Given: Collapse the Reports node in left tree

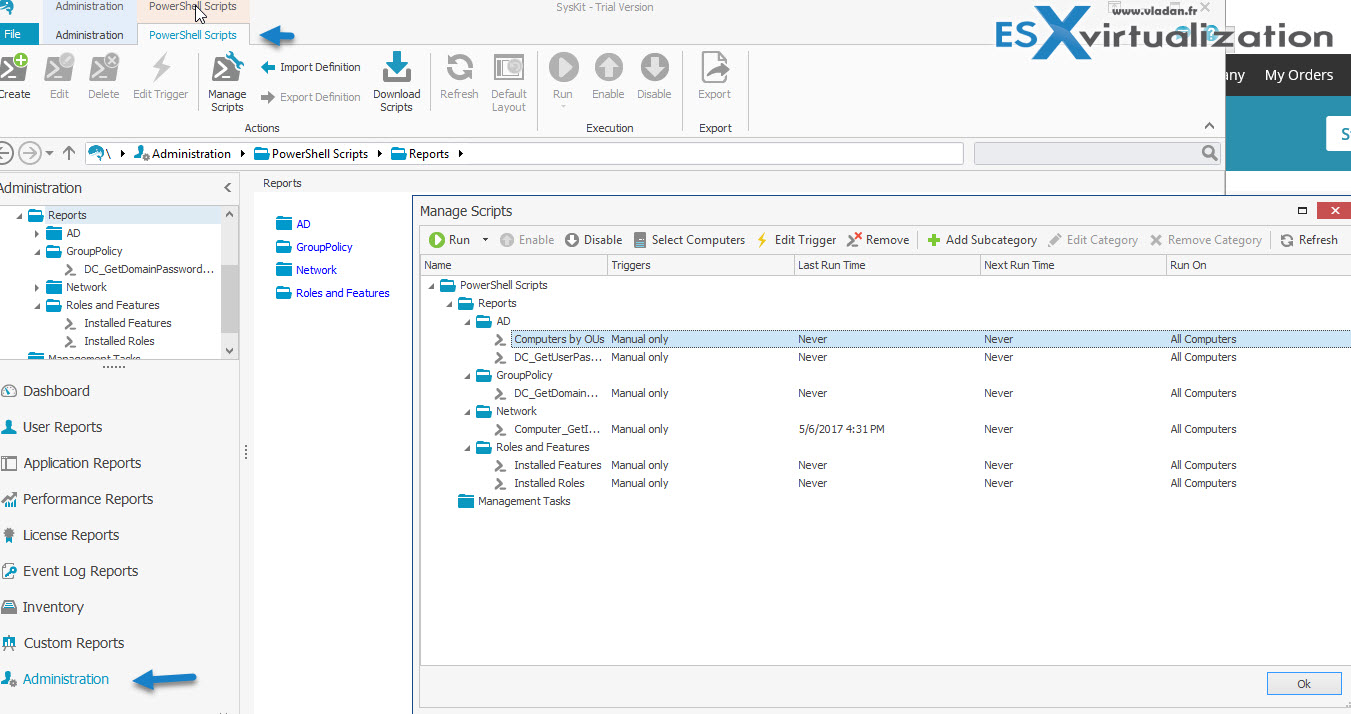Looking at the screenshot, I should tap(19, 215).
